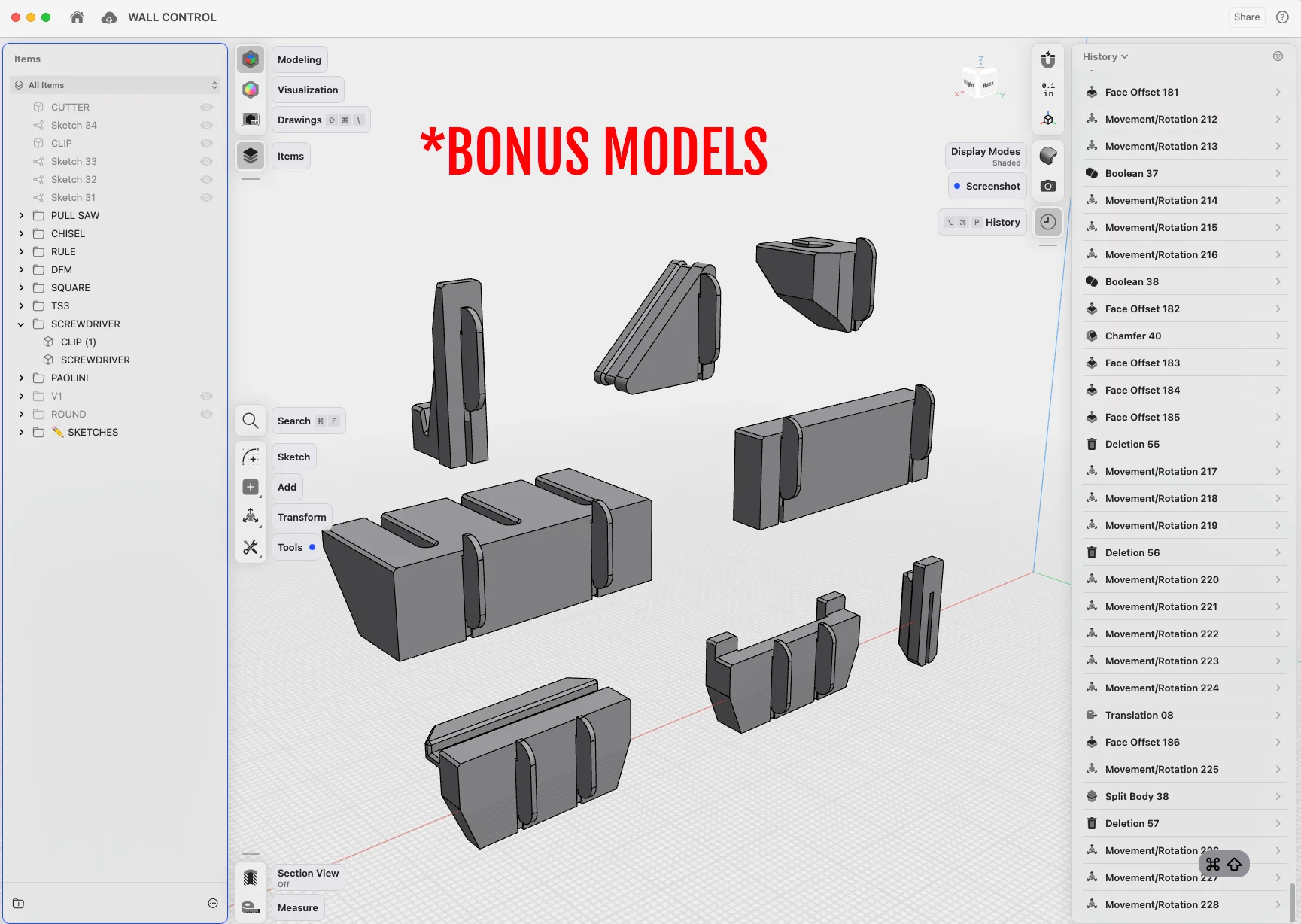
Task: Select the Sketch tool icon
Action: click(x=251, y=457)
